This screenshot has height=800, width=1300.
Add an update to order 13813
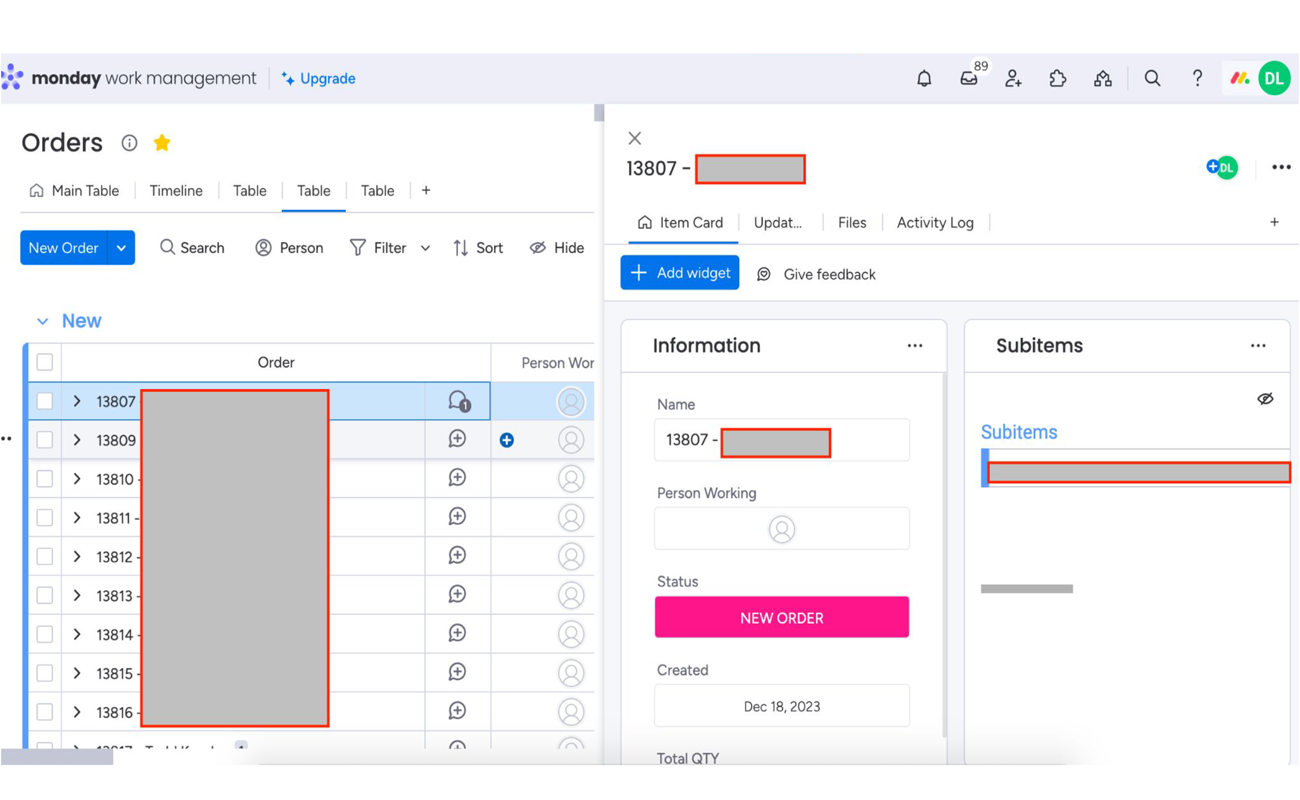[x=457, y=595]
